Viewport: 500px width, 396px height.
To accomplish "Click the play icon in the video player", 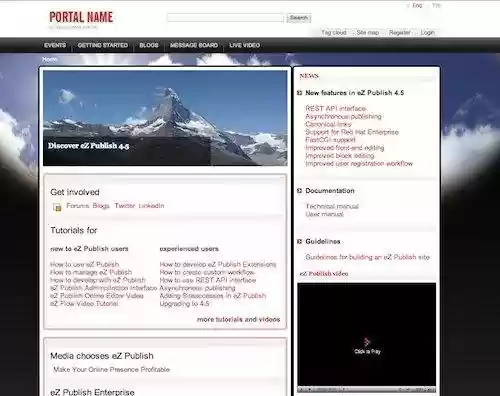I will [367, 342].
